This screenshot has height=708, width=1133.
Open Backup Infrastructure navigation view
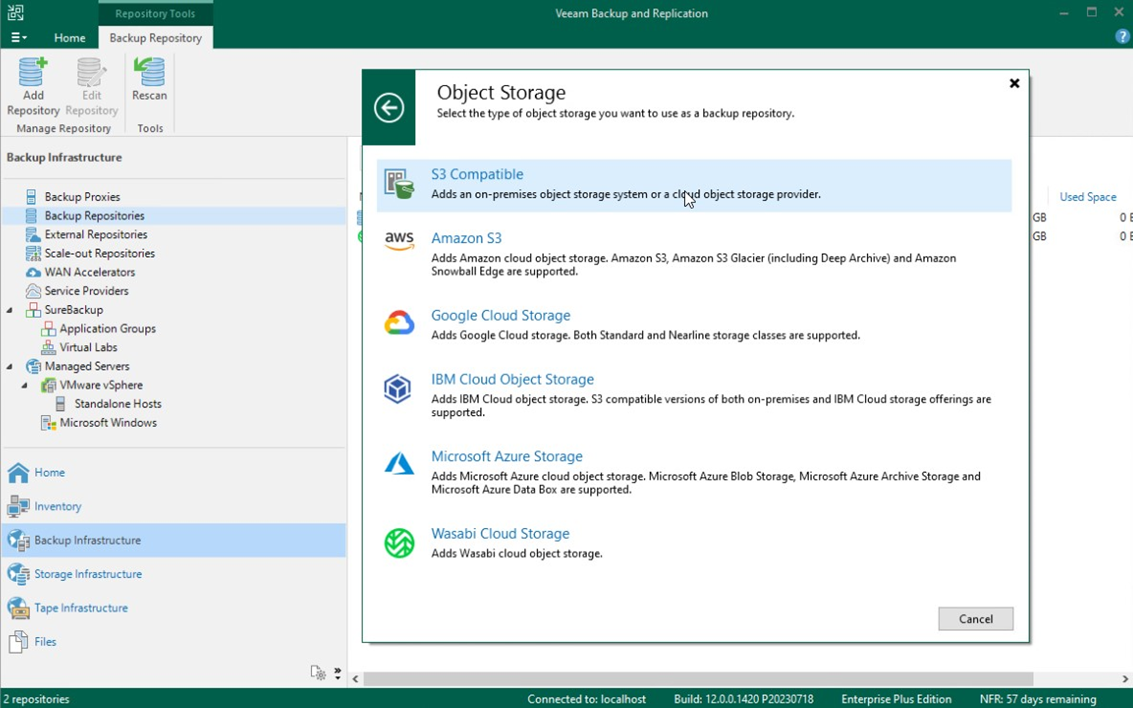pyautogui.click(x=173, y=540)
